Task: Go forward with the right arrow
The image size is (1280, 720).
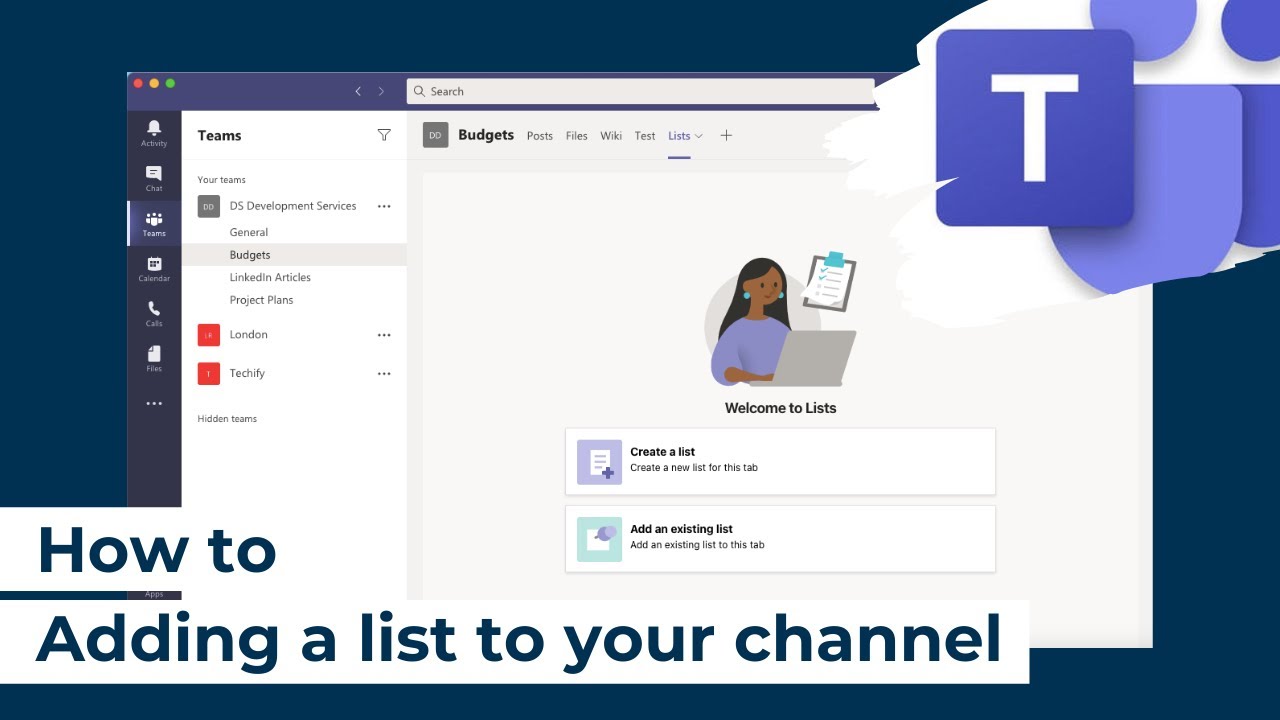Action: coord(381,91)
